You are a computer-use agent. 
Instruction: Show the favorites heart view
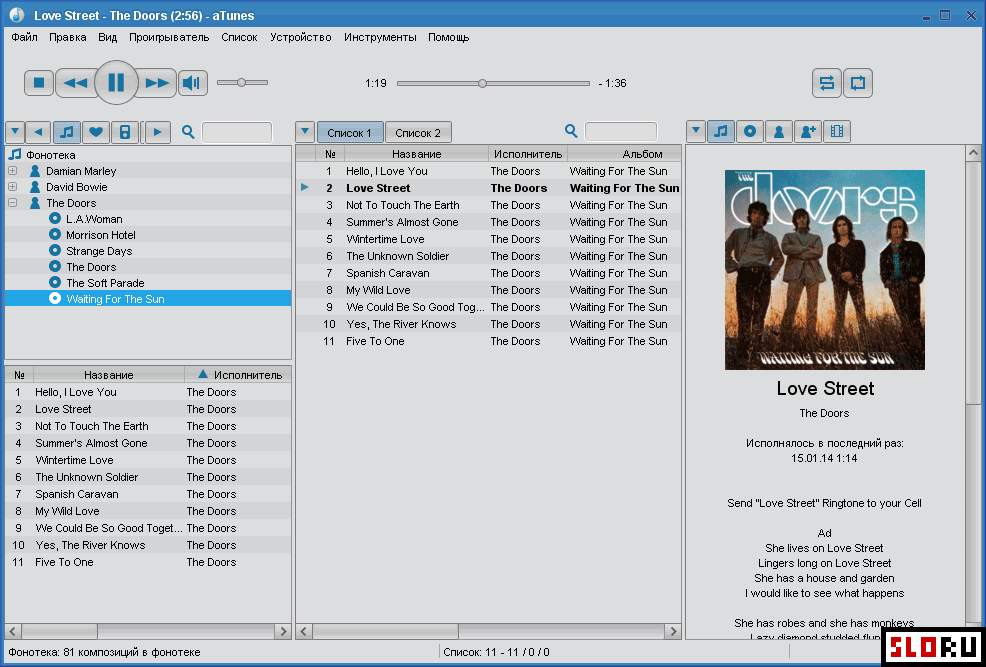tap(96, 132)
